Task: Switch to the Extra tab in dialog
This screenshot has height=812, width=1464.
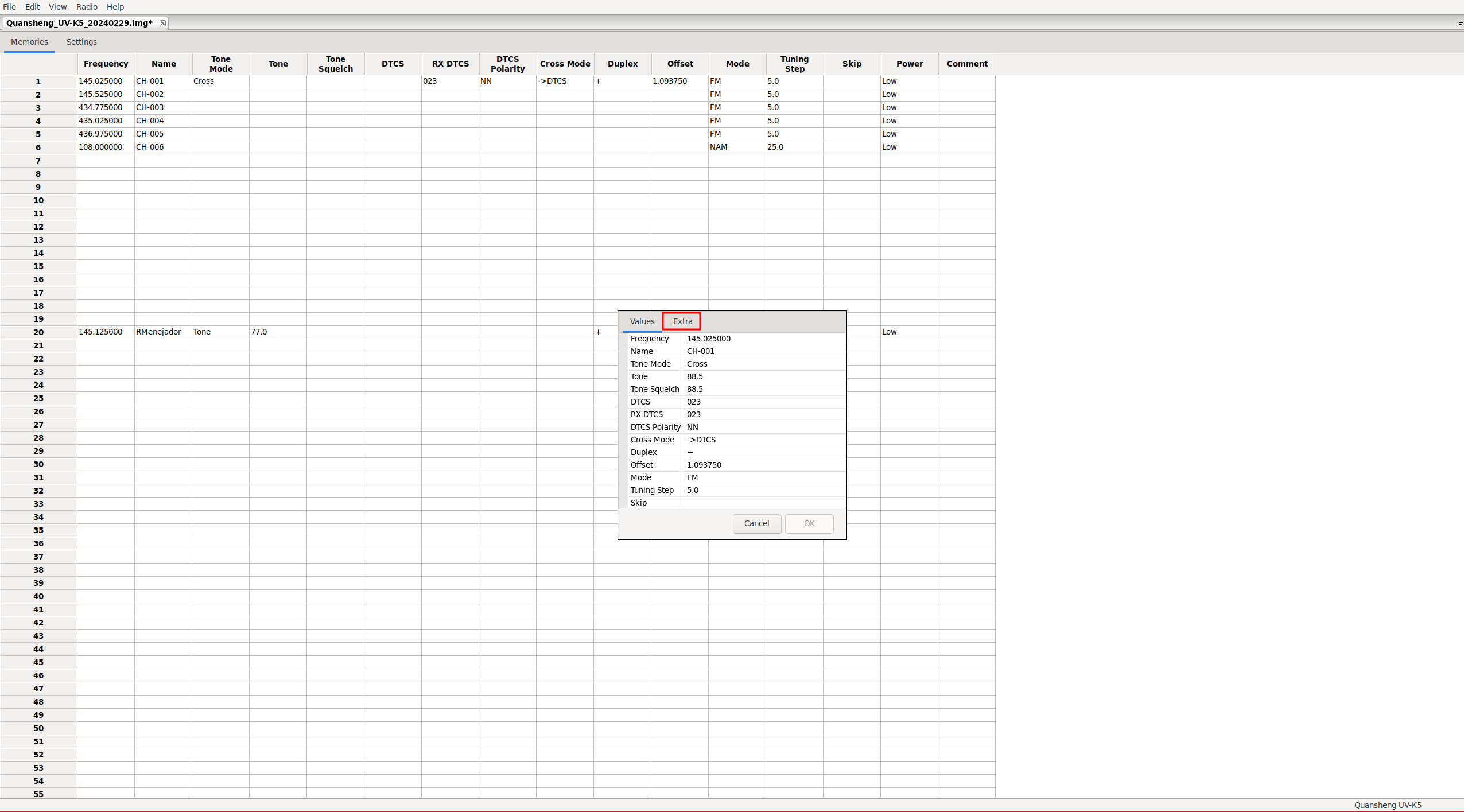Action: [x=682, y=321]
